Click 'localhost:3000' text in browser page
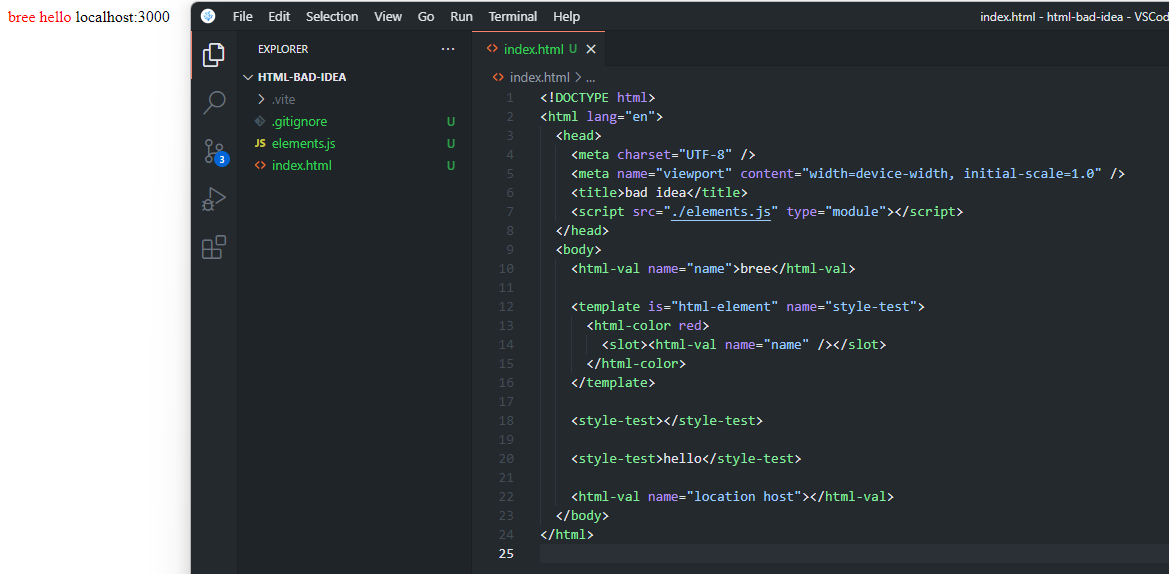1169x574 pixels. coord(122,16)
